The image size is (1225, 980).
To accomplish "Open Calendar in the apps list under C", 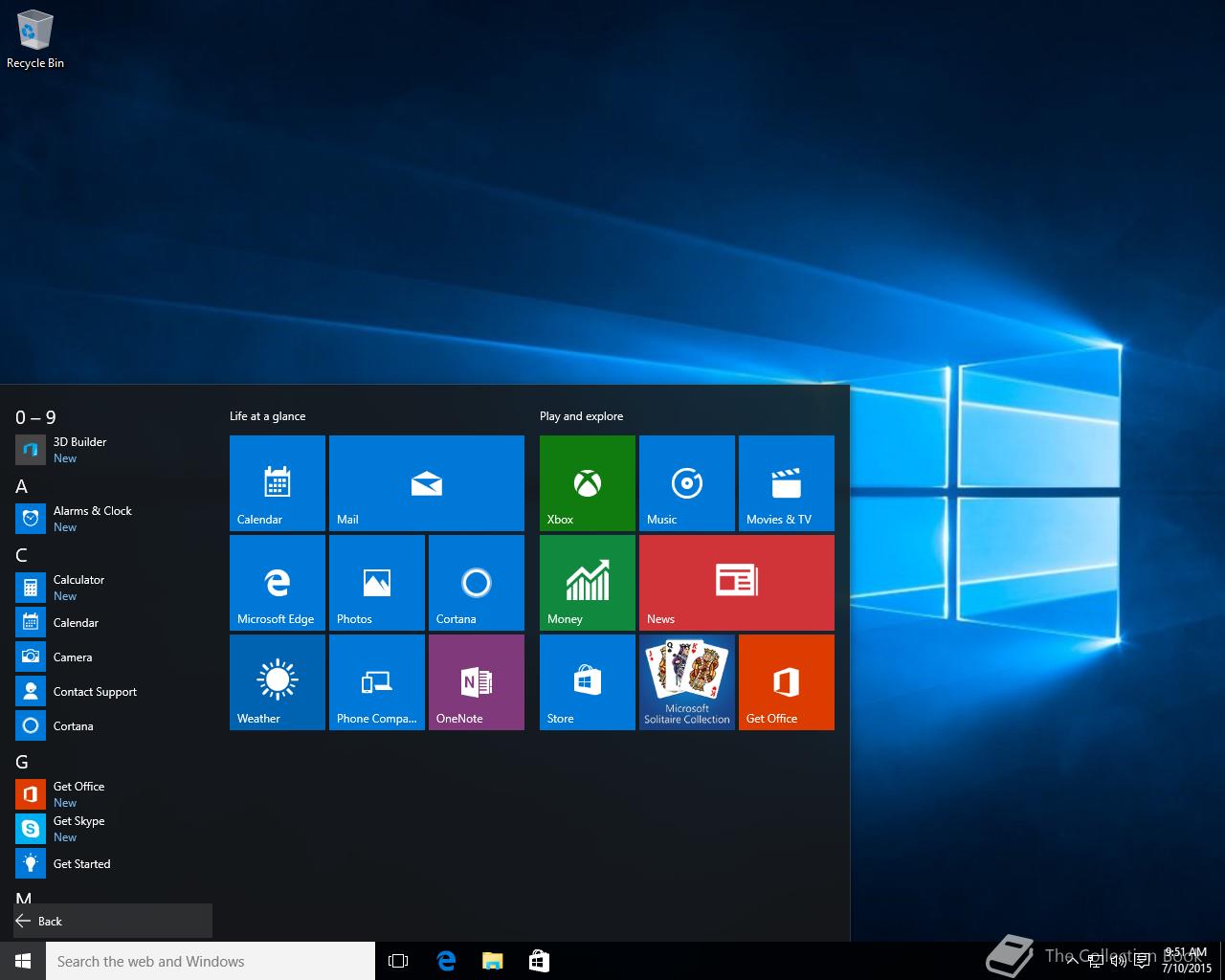I will (113, 622).
